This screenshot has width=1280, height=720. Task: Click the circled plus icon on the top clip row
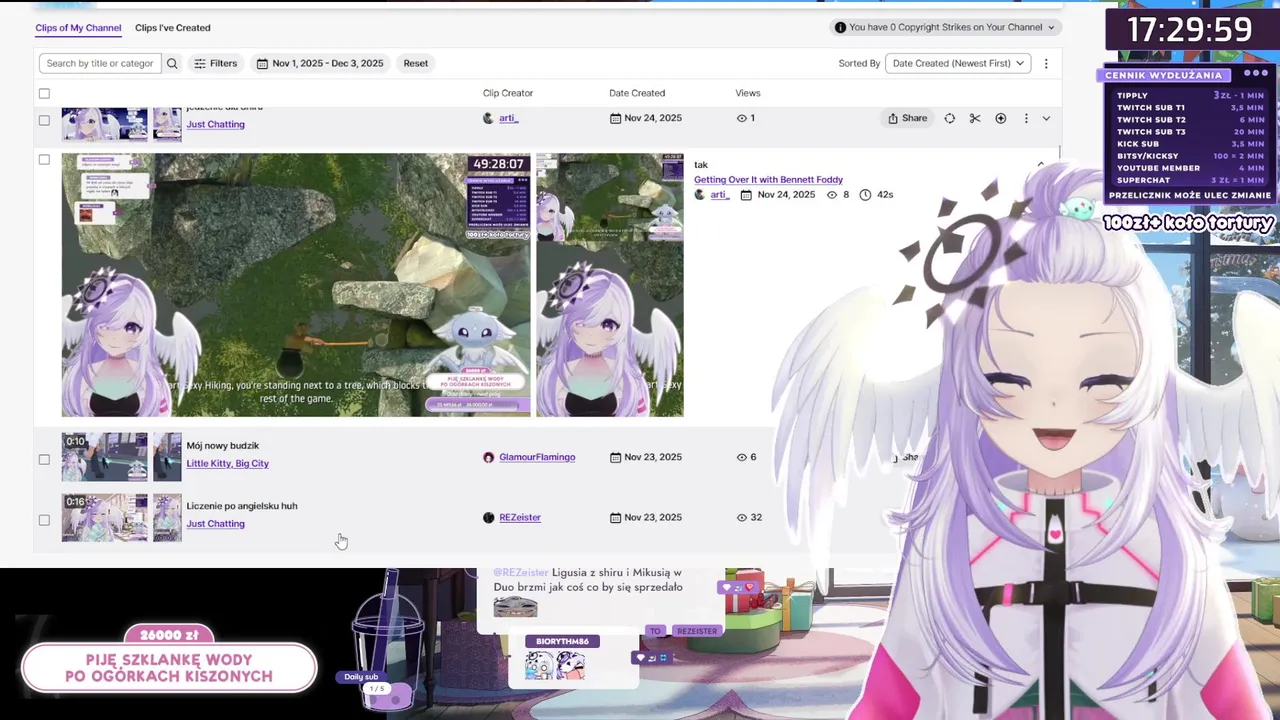coord(1001,118)
